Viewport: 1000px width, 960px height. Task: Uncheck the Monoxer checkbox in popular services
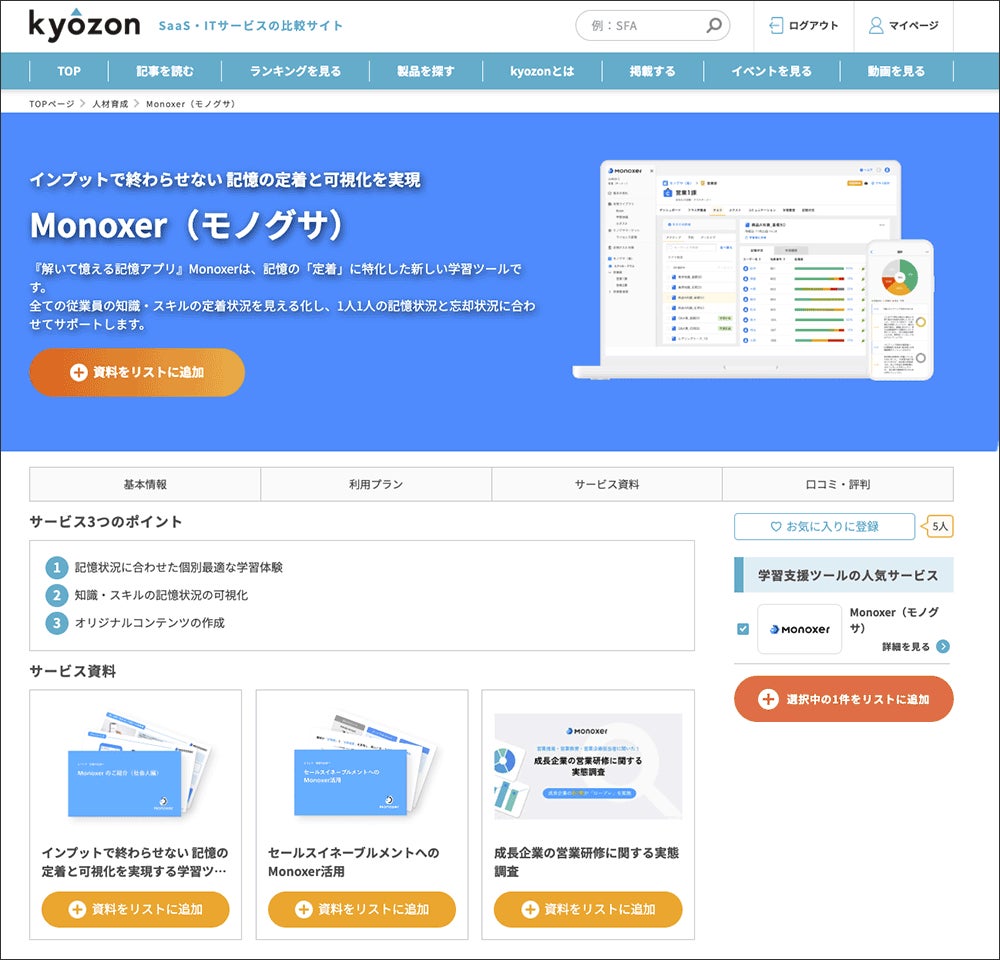coord(743,629)
